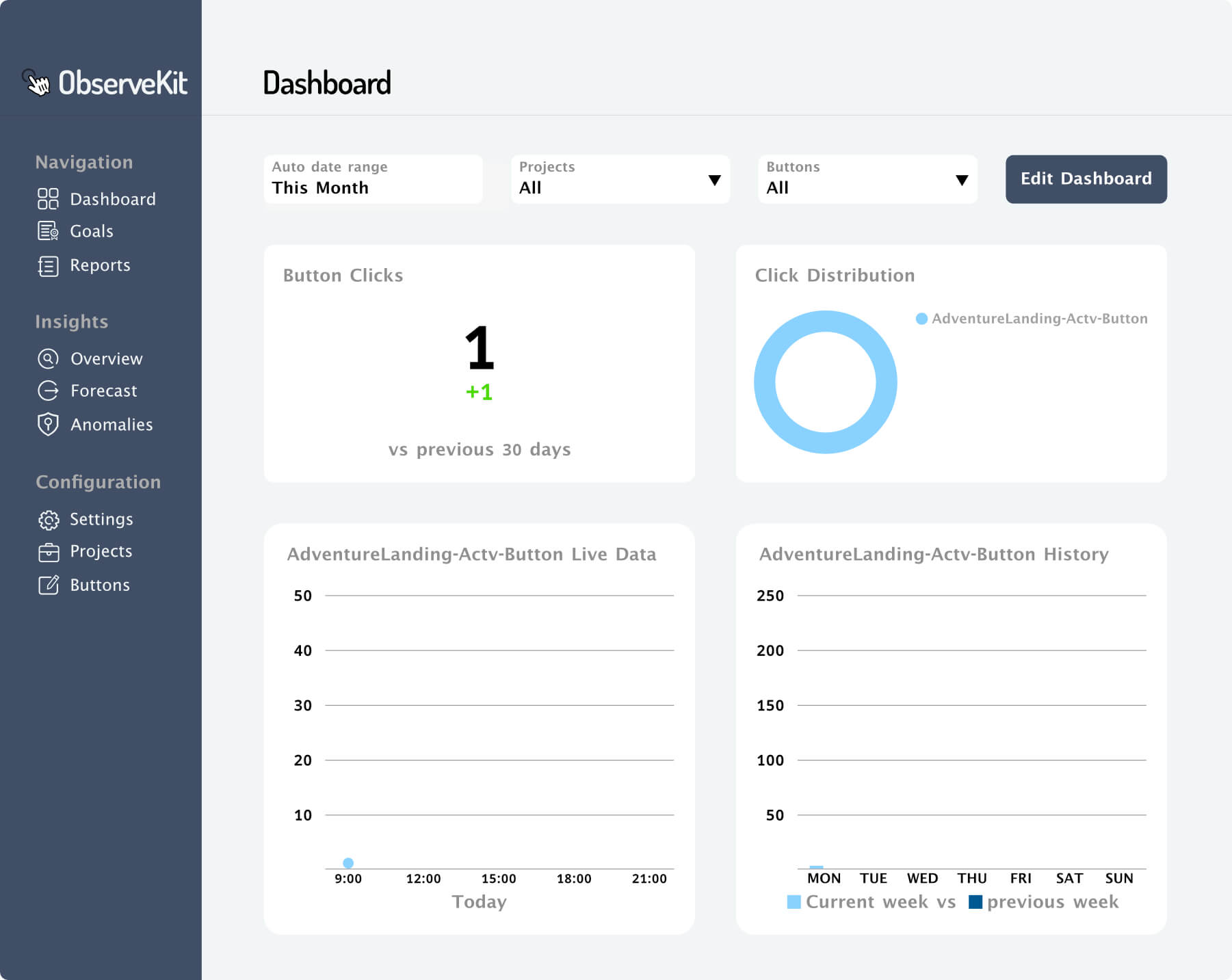The image size is (1232, 980).
Task: Select the 9:00 data point on Live Data chart
Action: tap(349, 862)
